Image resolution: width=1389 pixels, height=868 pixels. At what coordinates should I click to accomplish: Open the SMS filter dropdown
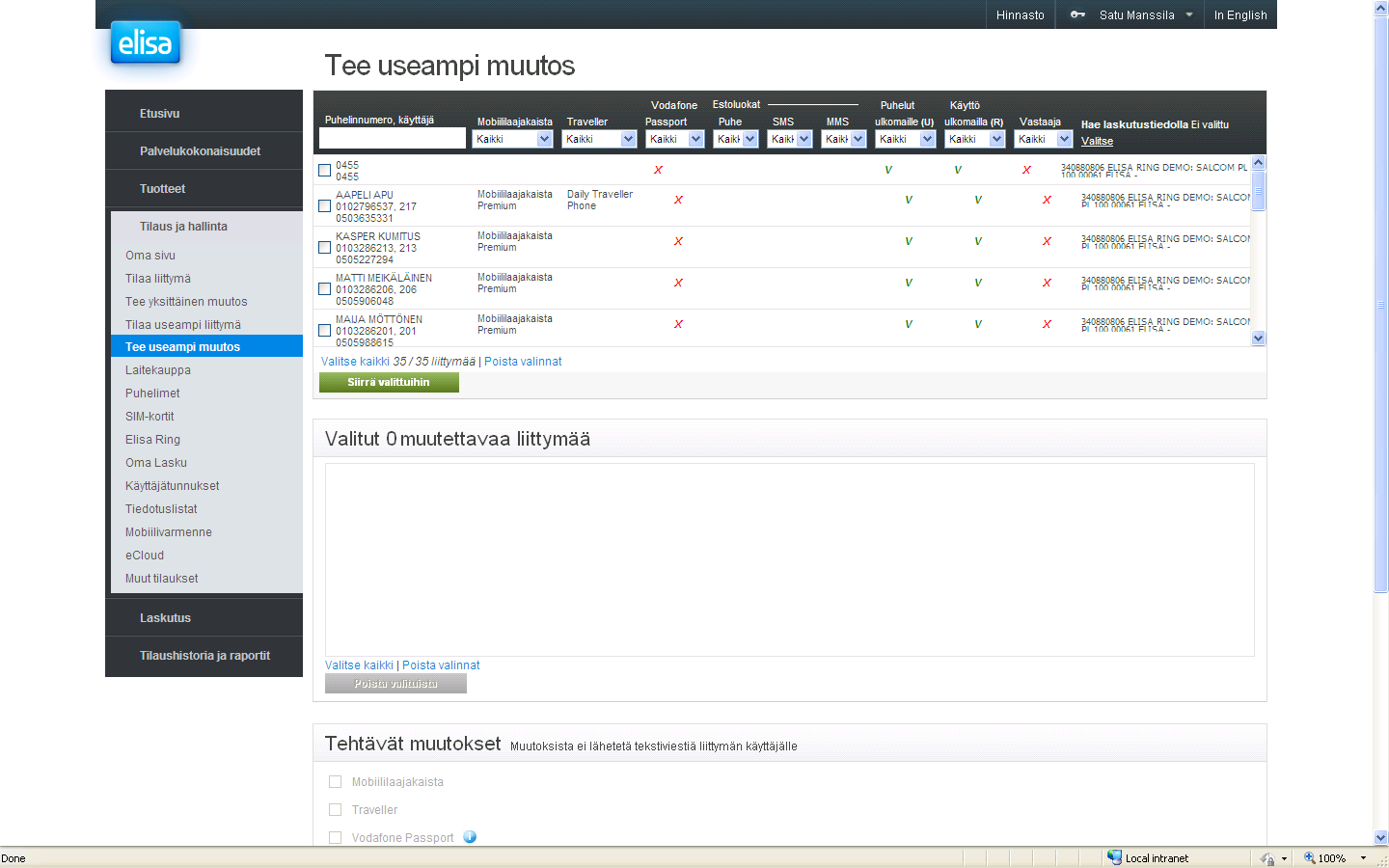(x=790, y=139)
